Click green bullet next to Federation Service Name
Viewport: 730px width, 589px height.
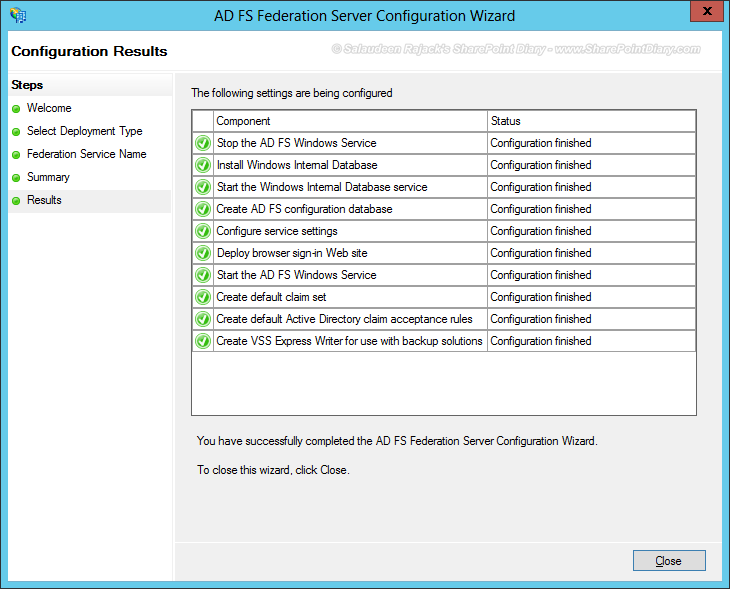point(16,155)
